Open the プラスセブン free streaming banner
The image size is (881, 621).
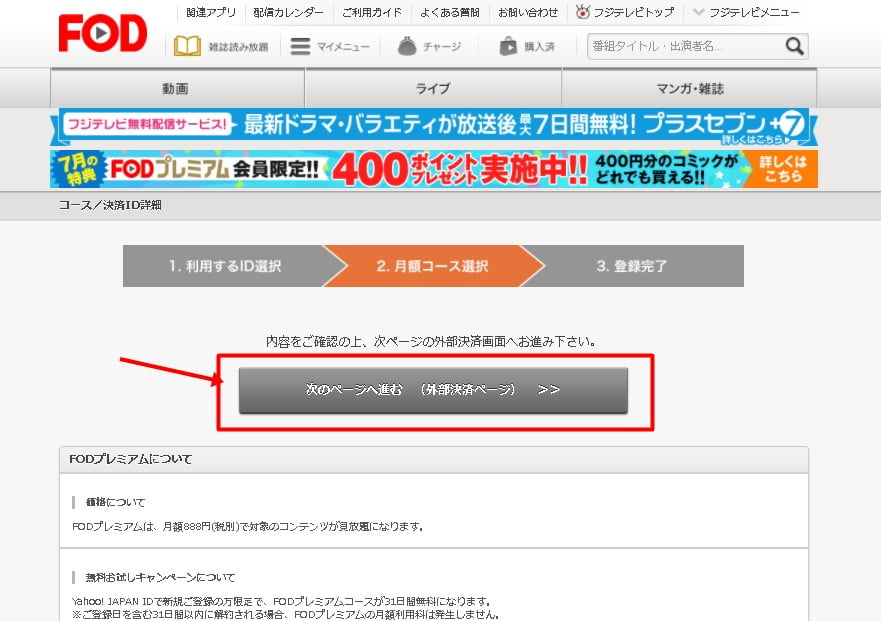pyautogui.click(x=434, y=126)
